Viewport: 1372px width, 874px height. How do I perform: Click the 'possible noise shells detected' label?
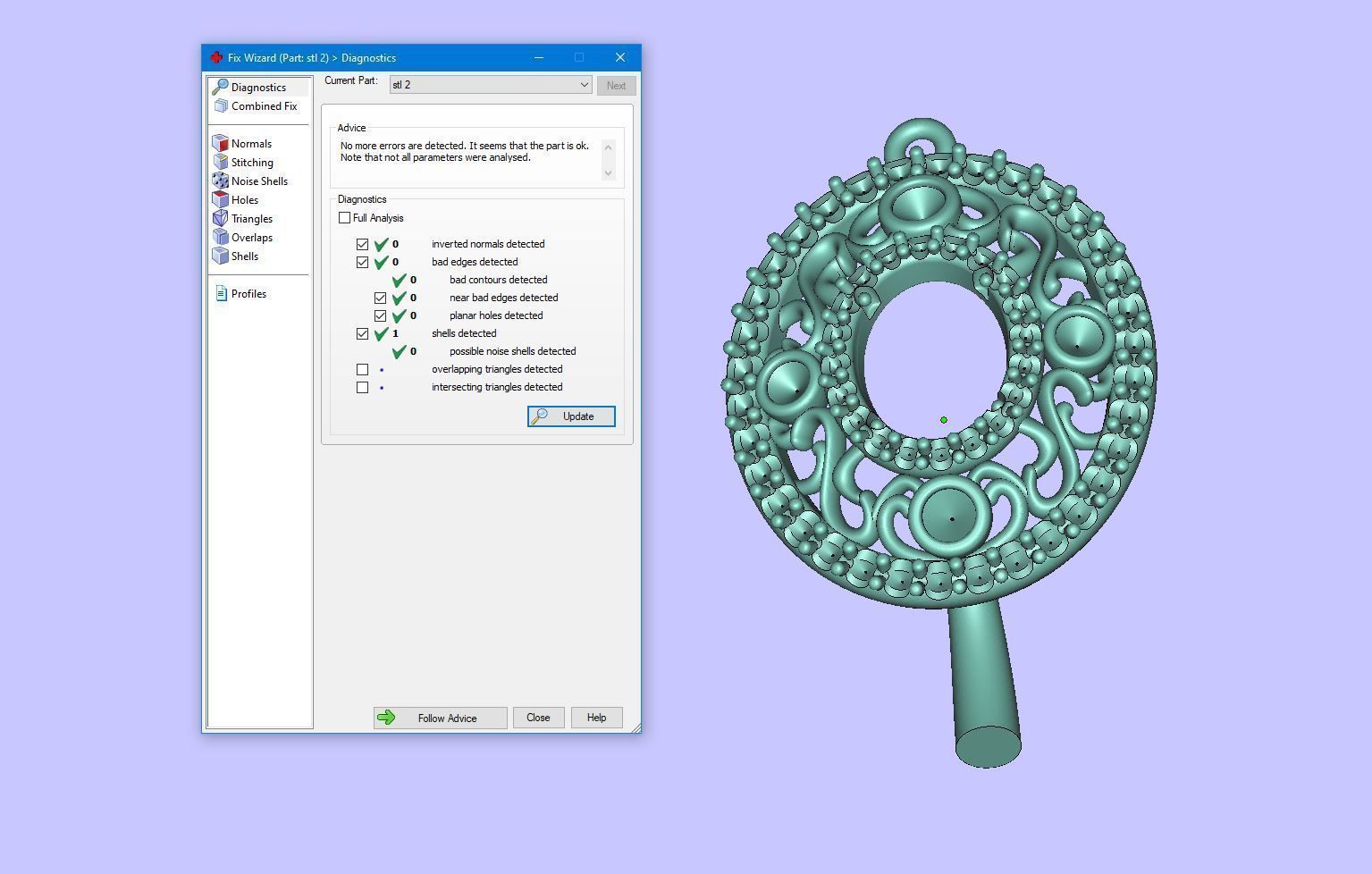coord(513,351)
